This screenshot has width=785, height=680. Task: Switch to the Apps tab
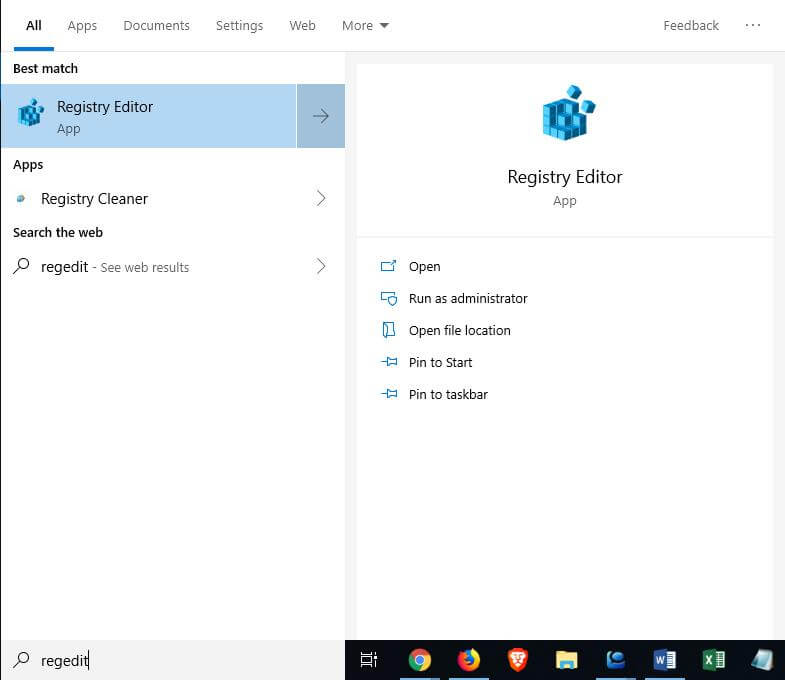82,26
